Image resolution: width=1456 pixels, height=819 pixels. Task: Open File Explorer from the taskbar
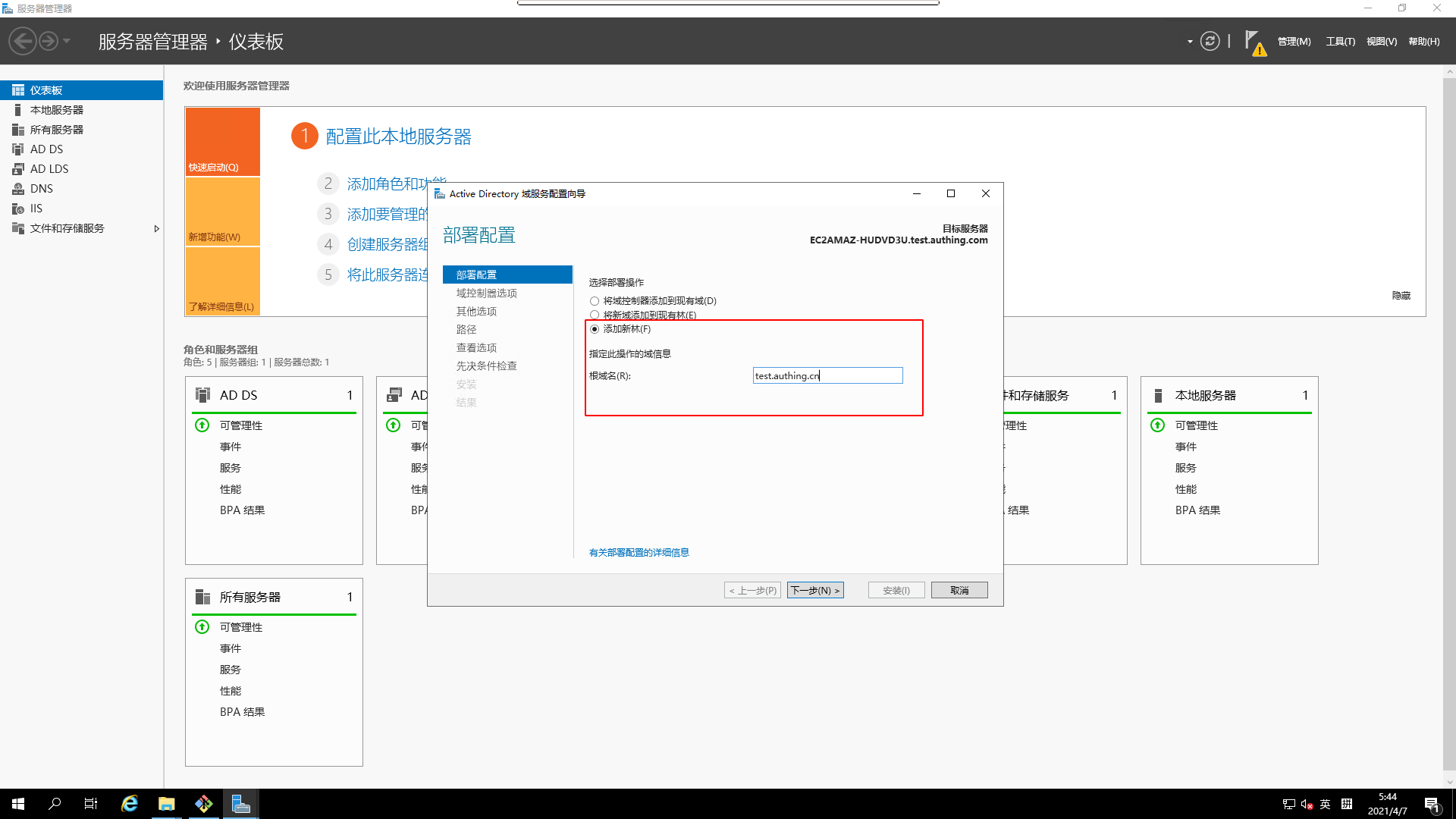167,804
